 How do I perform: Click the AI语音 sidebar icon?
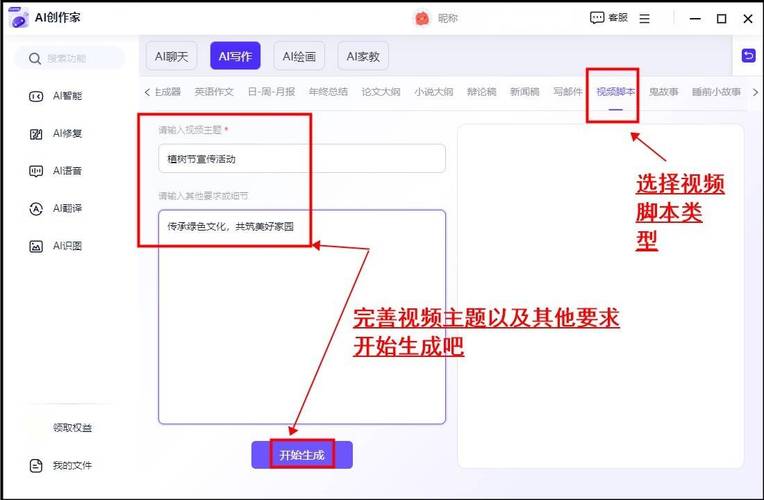pyautogui.click(x=36, y=171)
